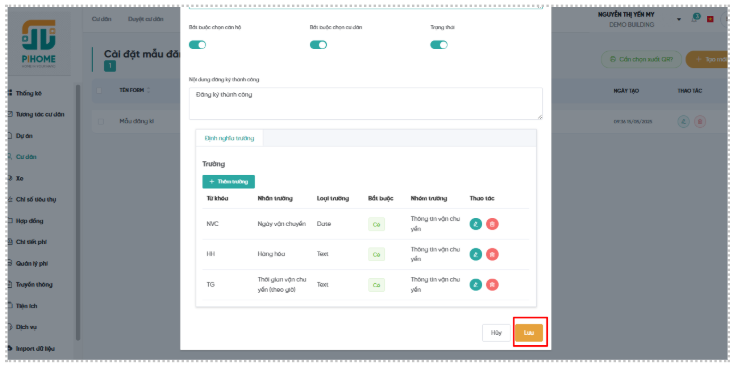Tick the header checkbox beside TÊN FORM
The image size is (737, 365).
click(x=99, y=90)
